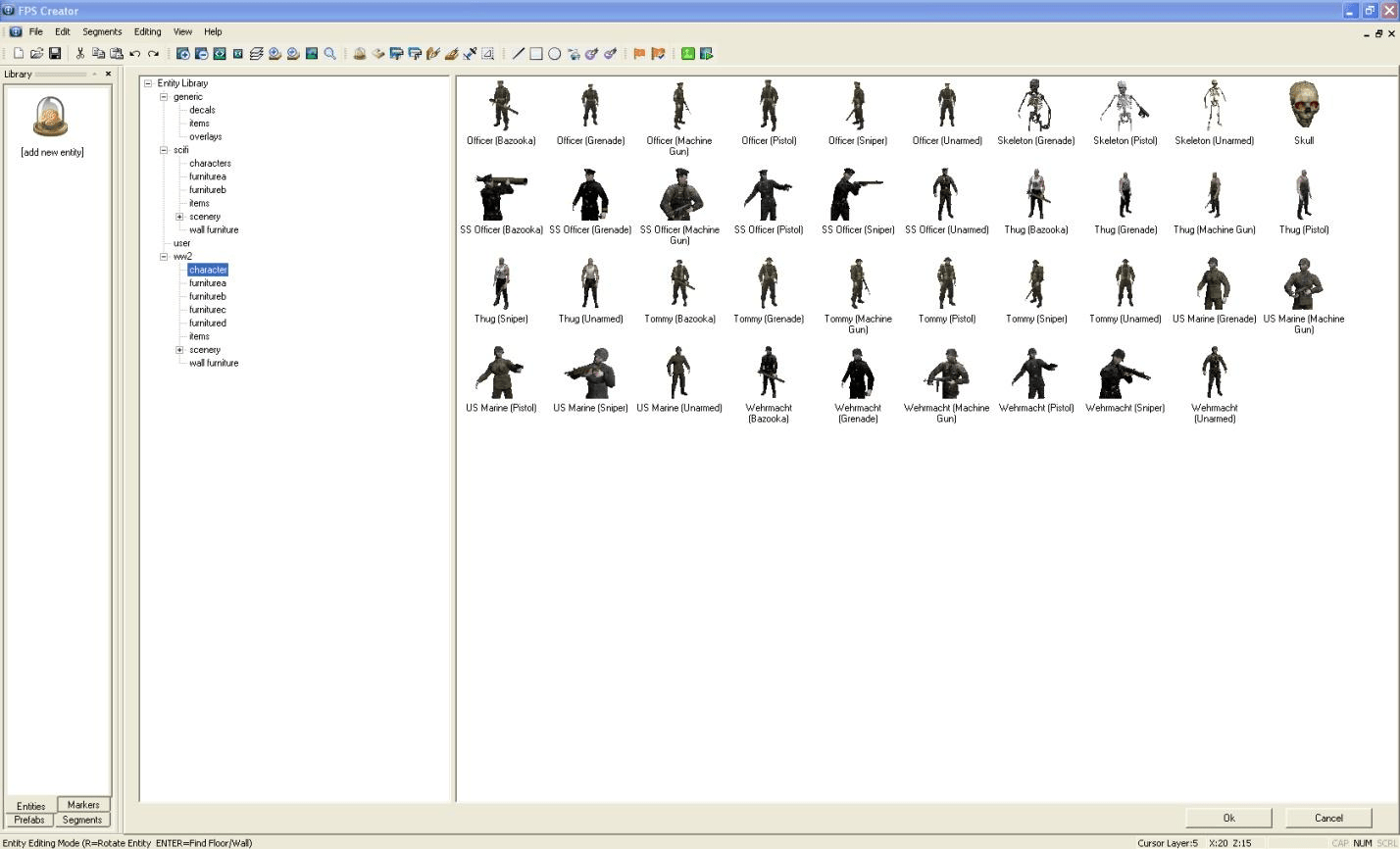Switch to the Markers tab
Screen dimensions: 1400x849
click(x=83, y=804)
